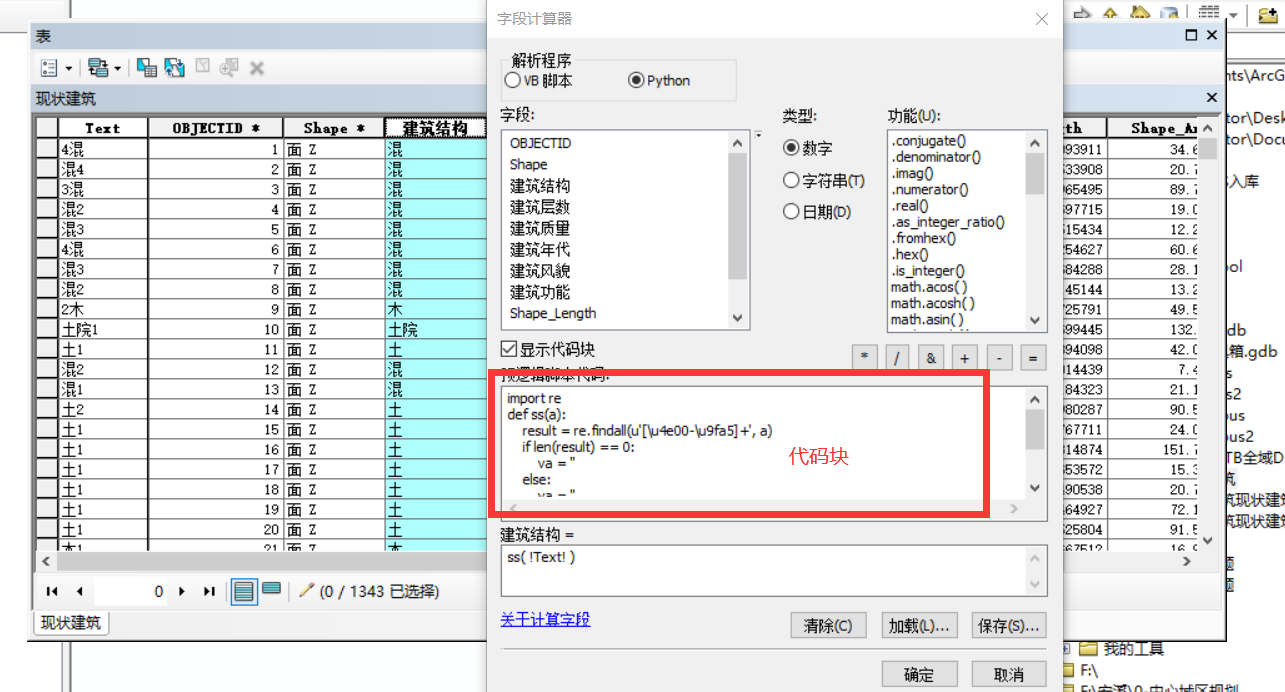The image size is (1285, 692).
Task: Click expression box containing ss( !Text! )
Action: [x=764, y=570]
